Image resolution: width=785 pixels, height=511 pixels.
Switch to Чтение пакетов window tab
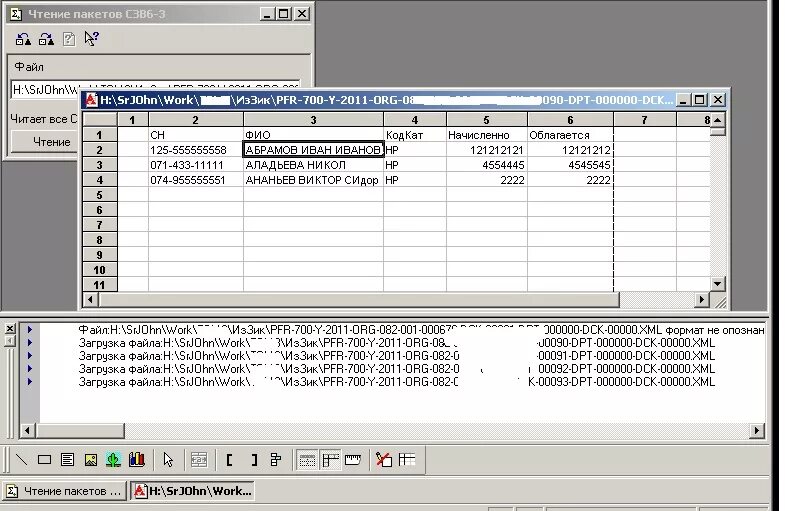pos(65,491)
